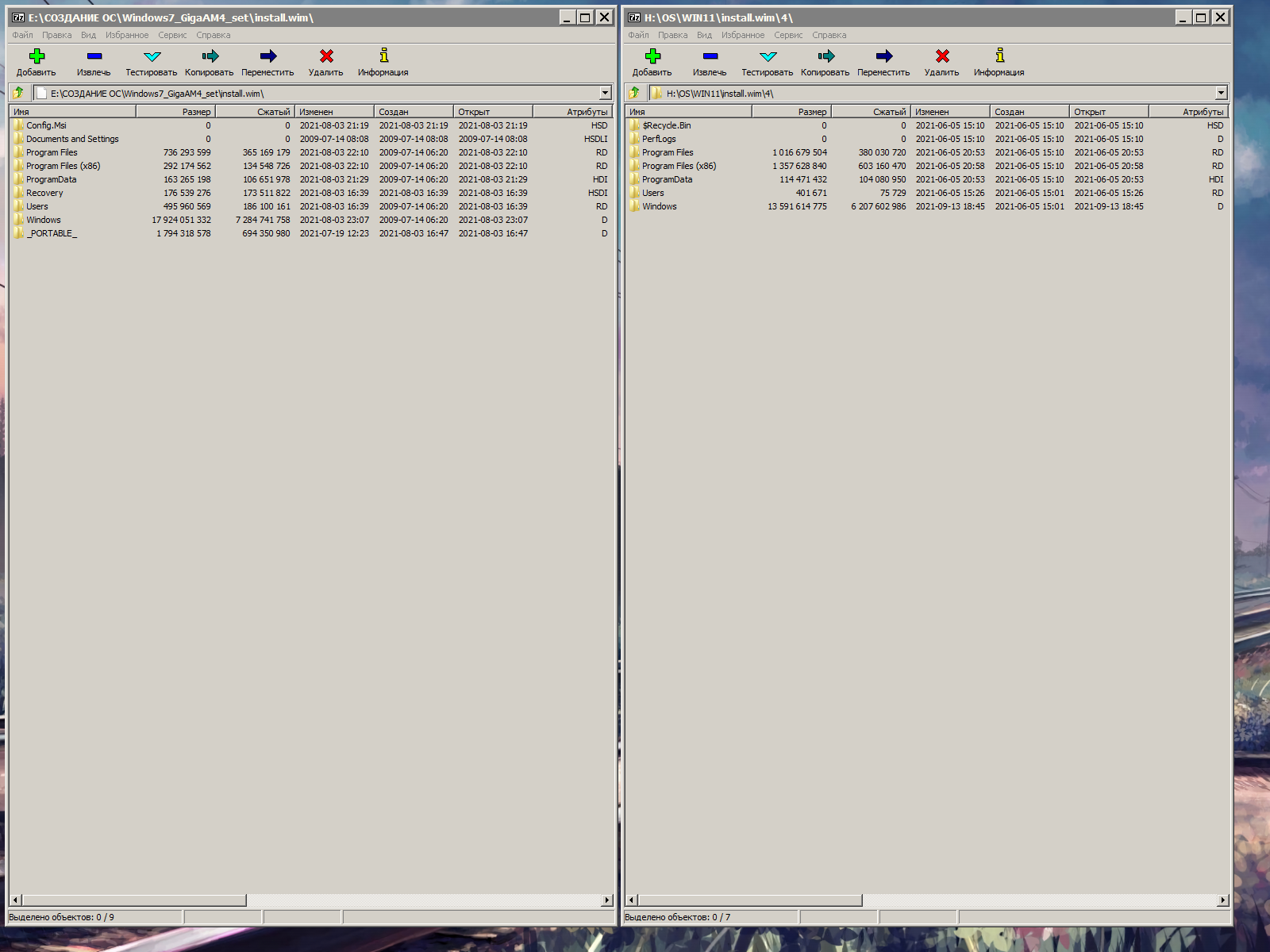
Task: Open the path dropdown in right window
Action: pyautogui.click(x=1221, y=93)
